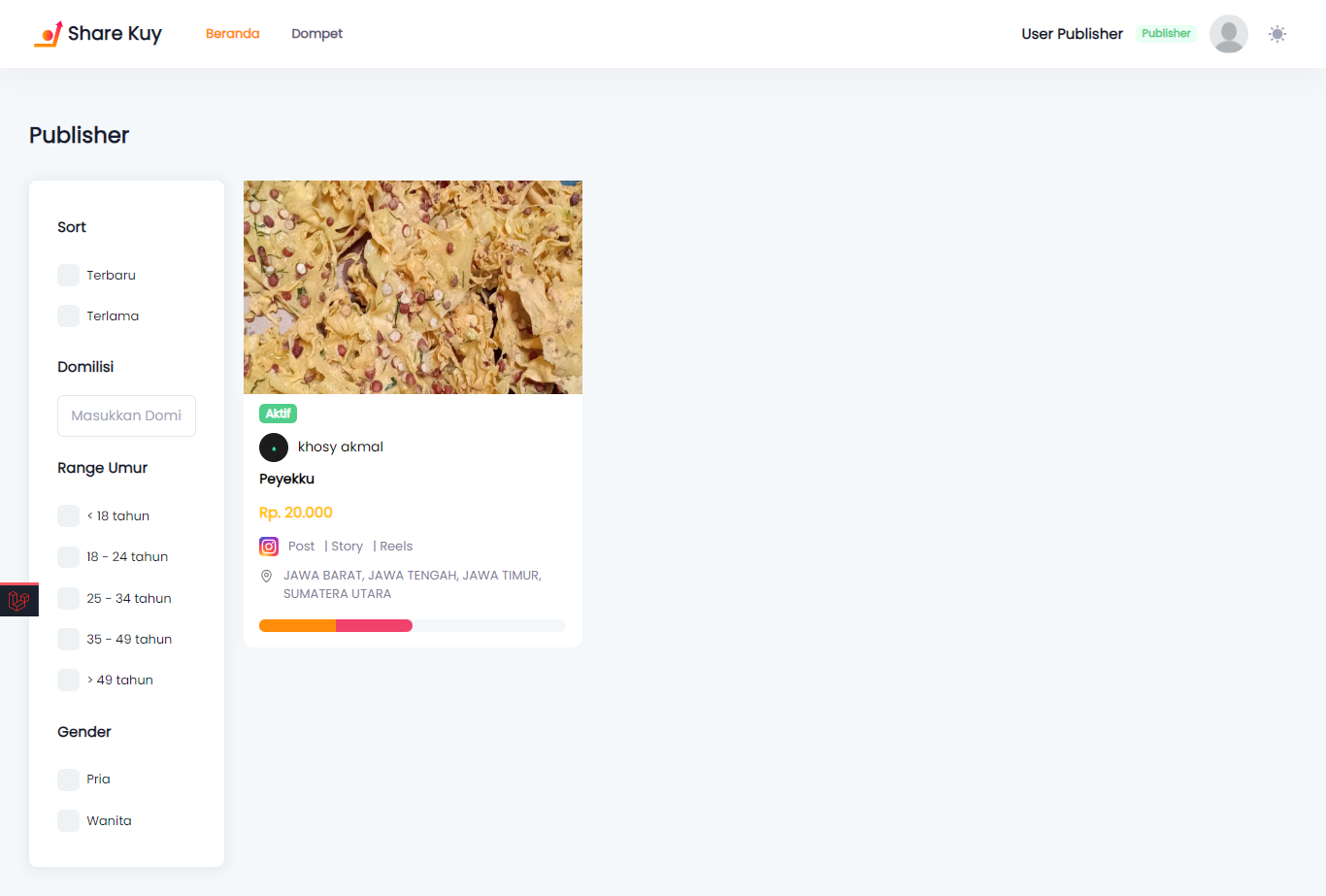Click the Instagram icon on Peyekku card
1326x896 pixels.
(x=269, y=547)
